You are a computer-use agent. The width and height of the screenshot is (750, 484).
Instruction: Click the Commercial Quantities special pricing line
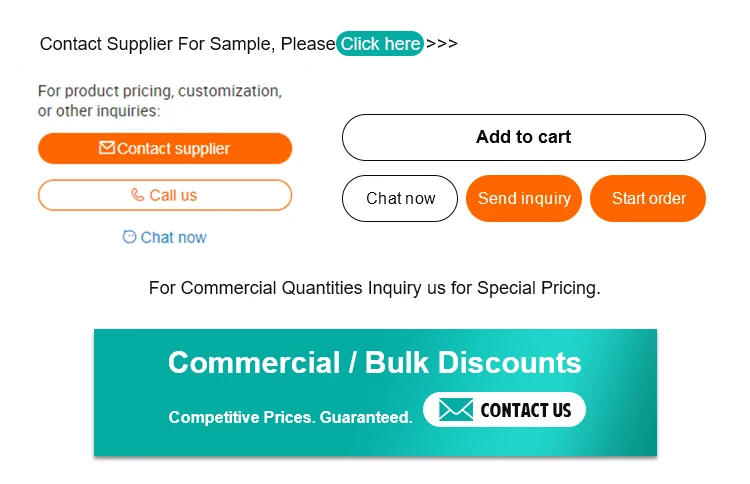(375, 288)
